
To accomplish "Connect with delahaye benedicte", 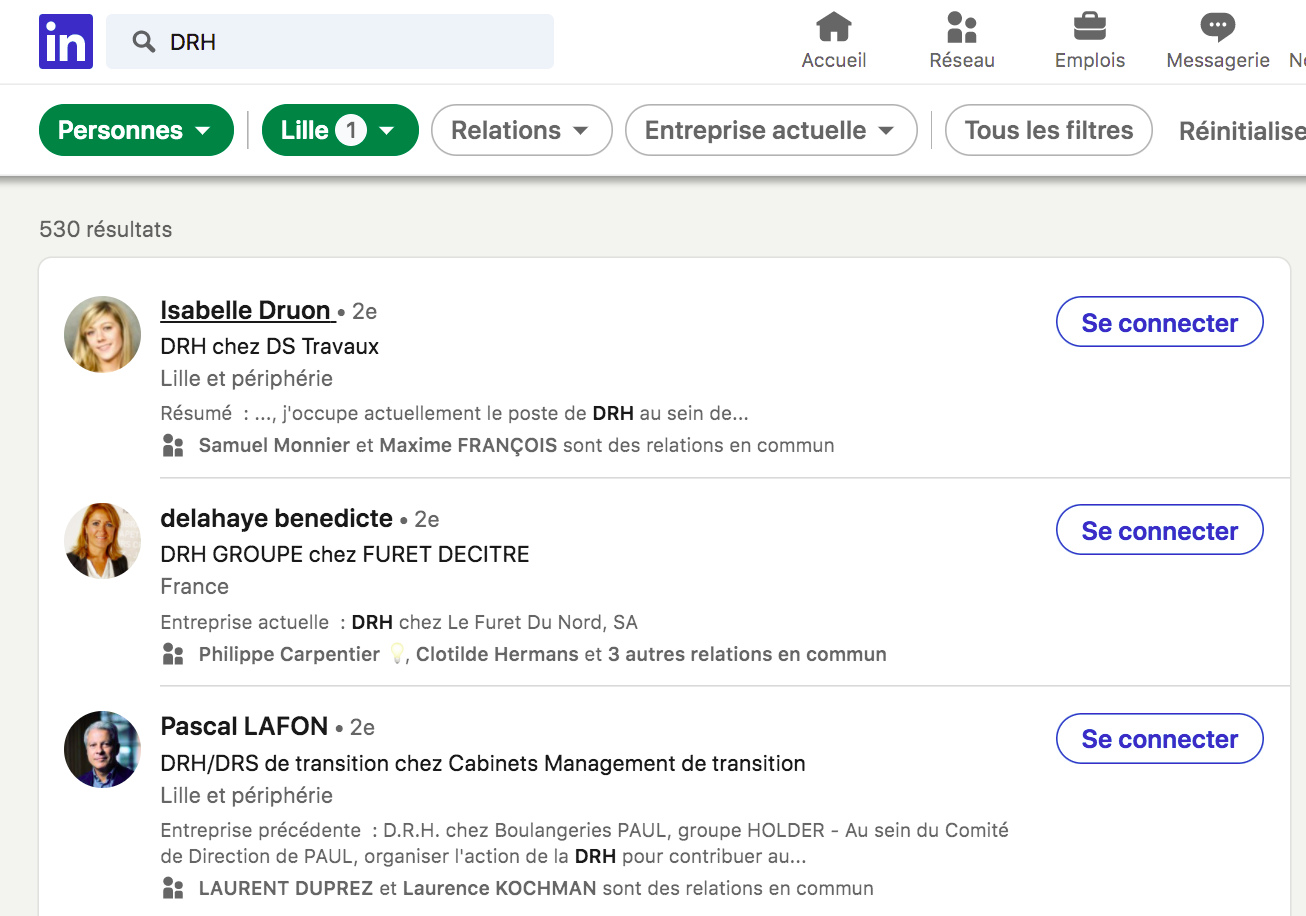I will click(x=1159, y=530).
